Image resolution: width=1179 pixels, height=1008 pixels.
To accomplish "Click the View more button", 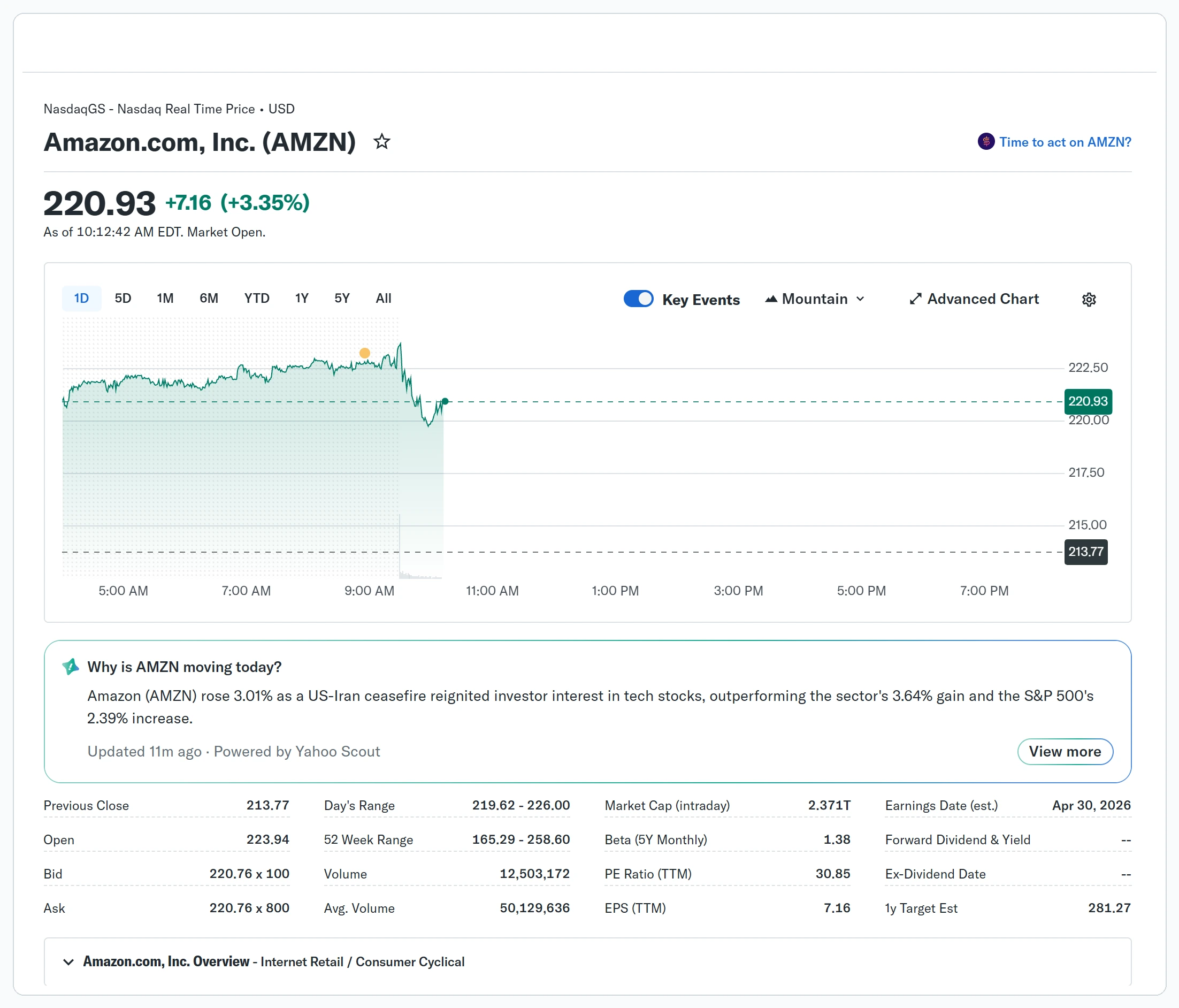I will (1065, 751).
